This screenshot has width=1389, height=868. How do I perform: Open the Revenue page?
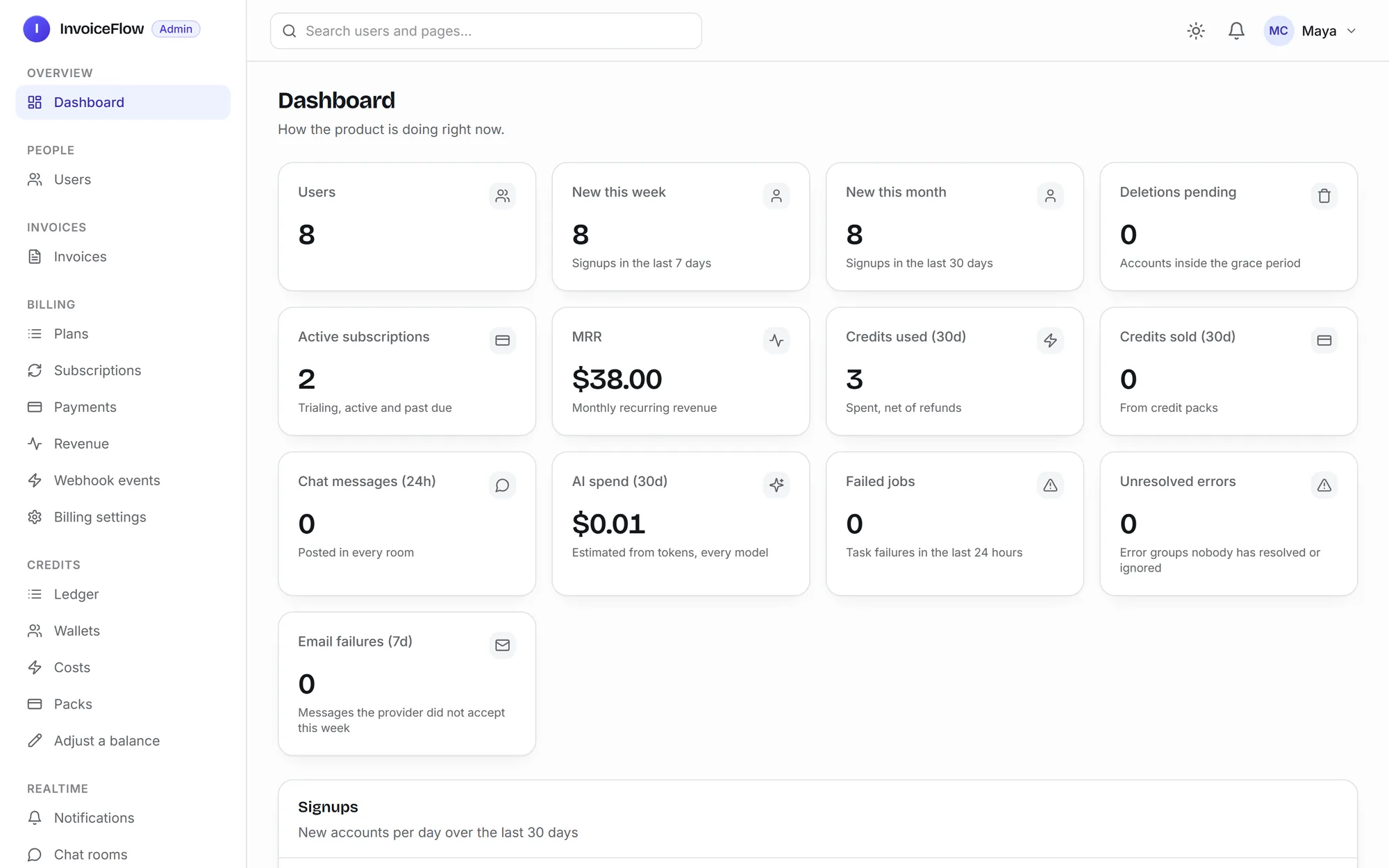click(x=123, y=444)
